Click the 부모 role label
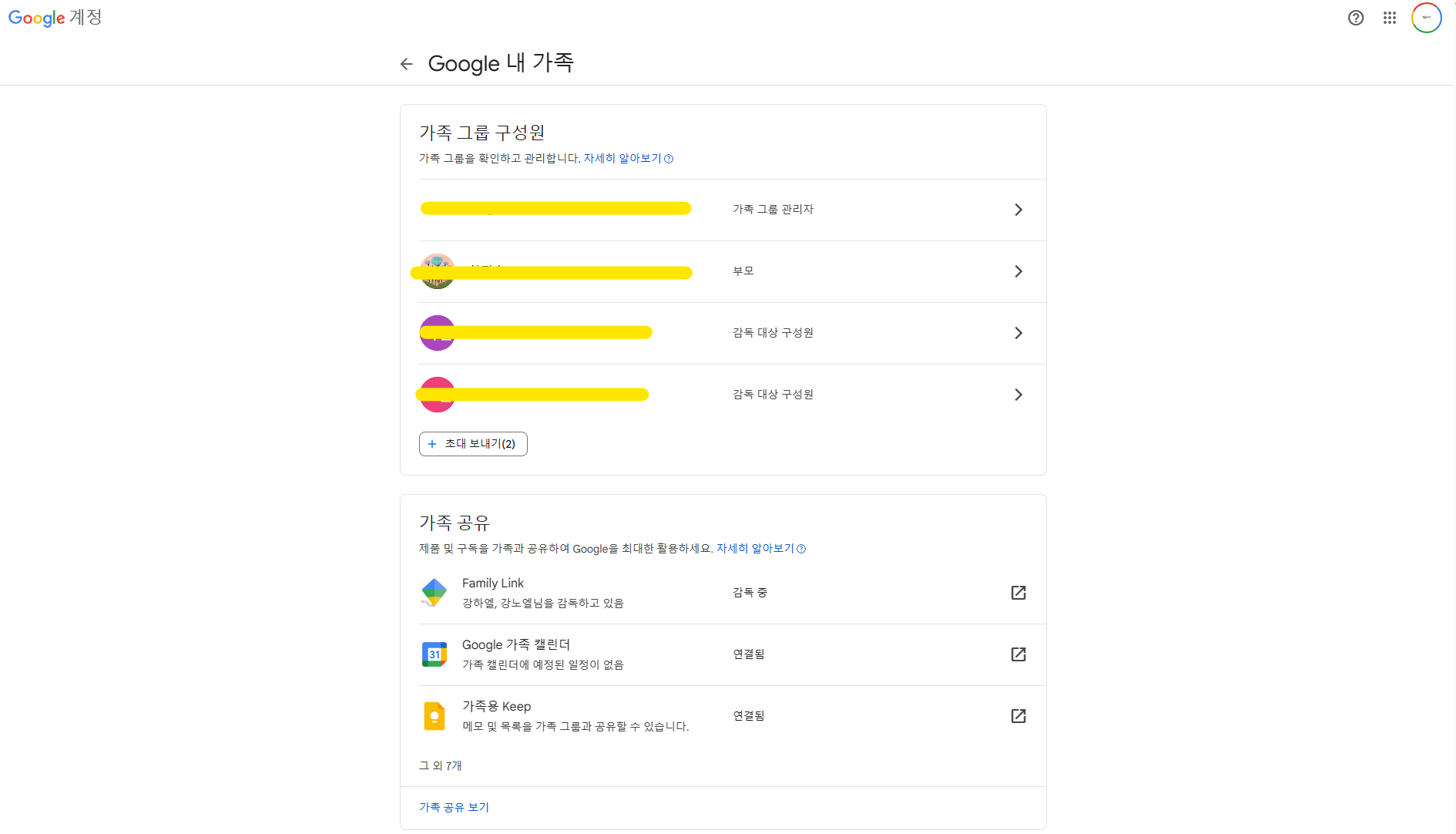Image resolution: width=1456 pixels, height=834 pixels. (x=743, y=271)
